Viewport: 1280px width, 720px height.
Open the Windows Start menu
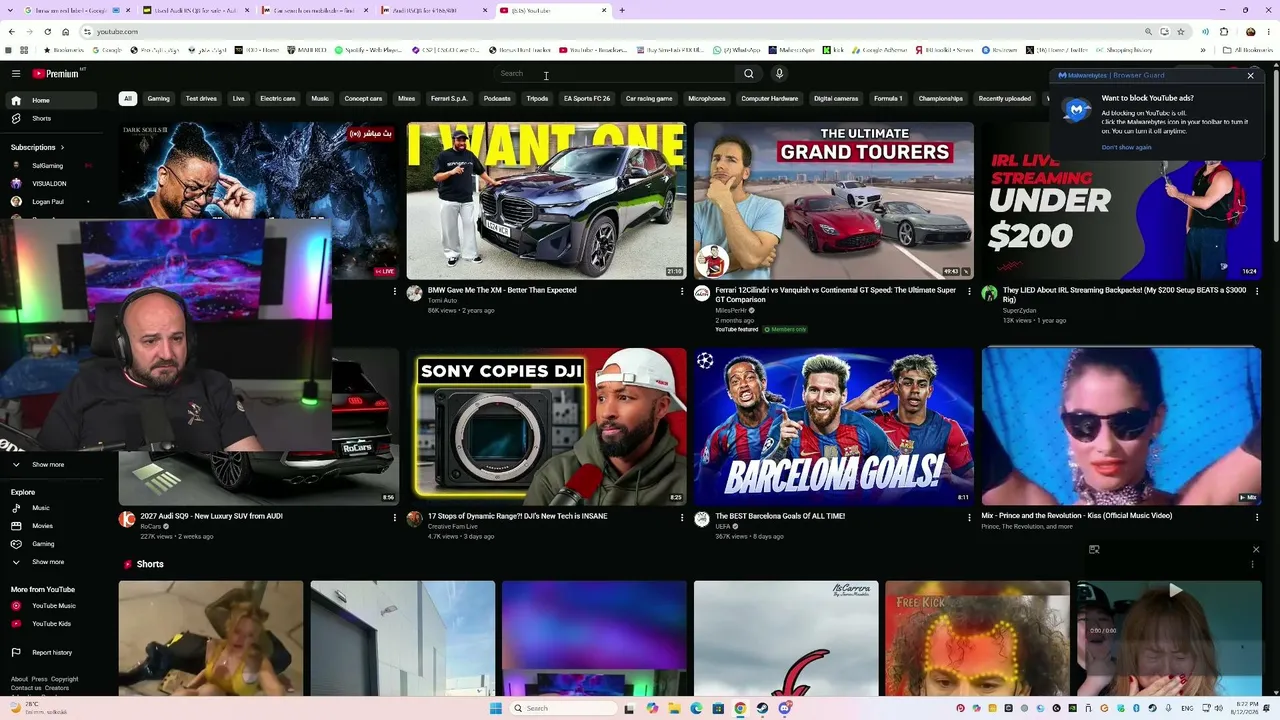click(x=496, y=708)
